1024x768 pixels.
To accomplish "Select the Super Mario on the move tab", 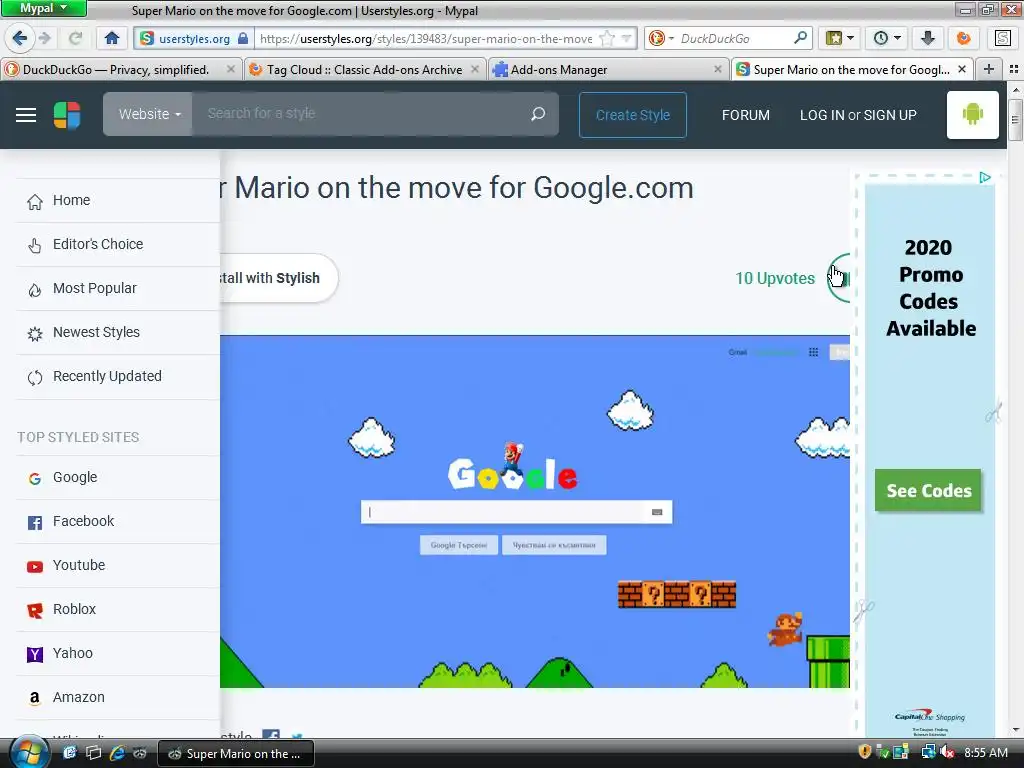I will click(x=851, y=69).
